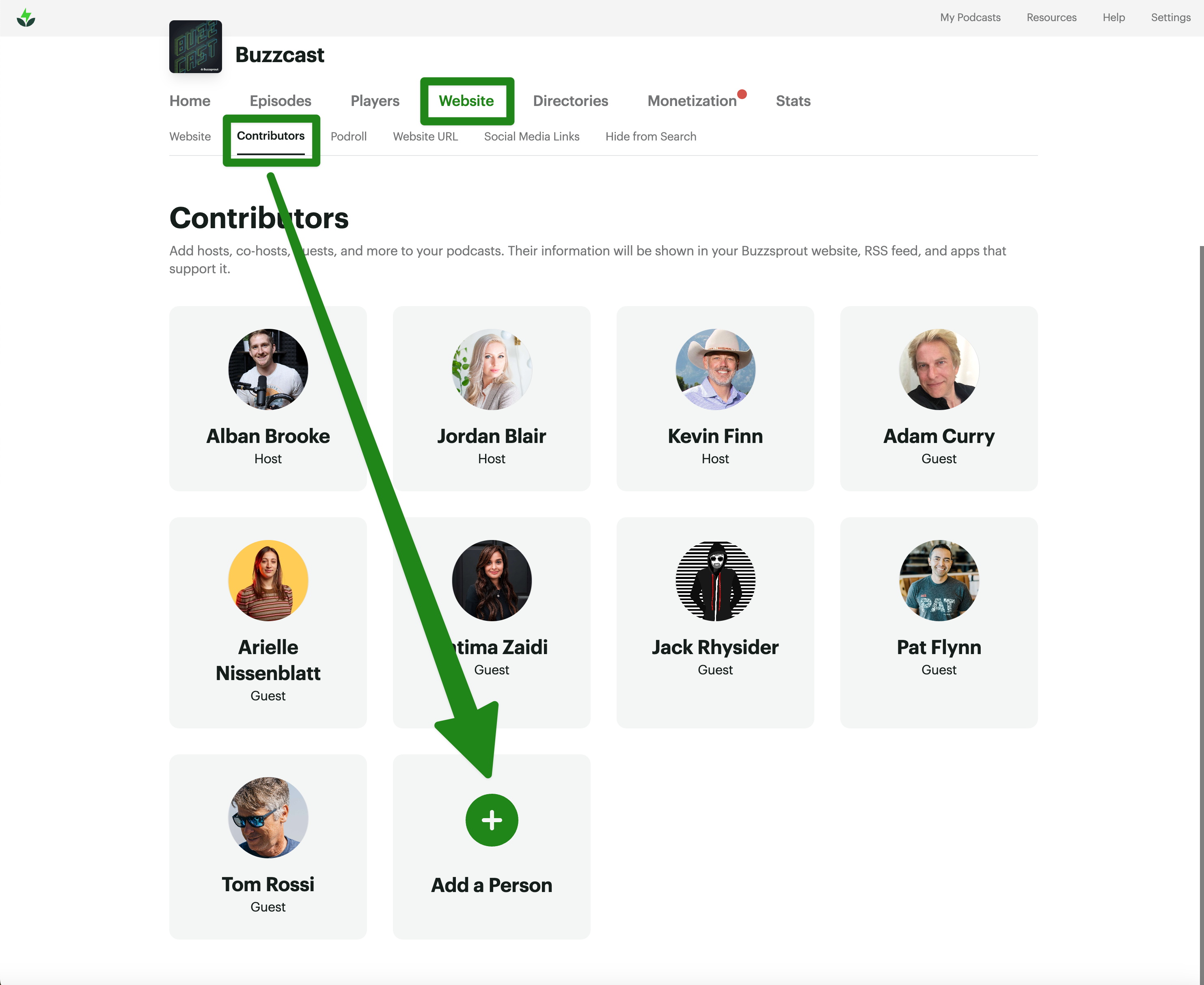1204x985 pixels.
Task: Open Tom Rossi's contributor photo
Action: (x=268, y=818)
